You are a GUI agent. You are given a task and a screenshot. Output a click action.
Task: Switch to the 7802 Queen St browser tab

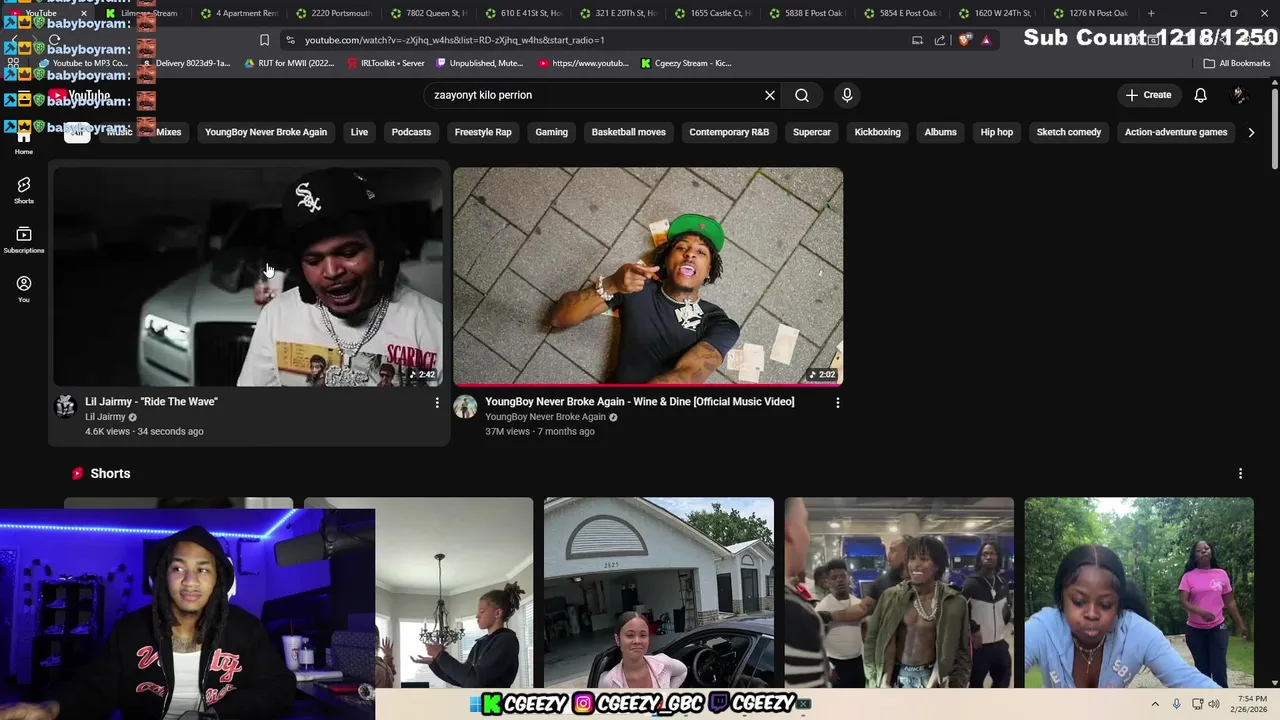[430, 13]
